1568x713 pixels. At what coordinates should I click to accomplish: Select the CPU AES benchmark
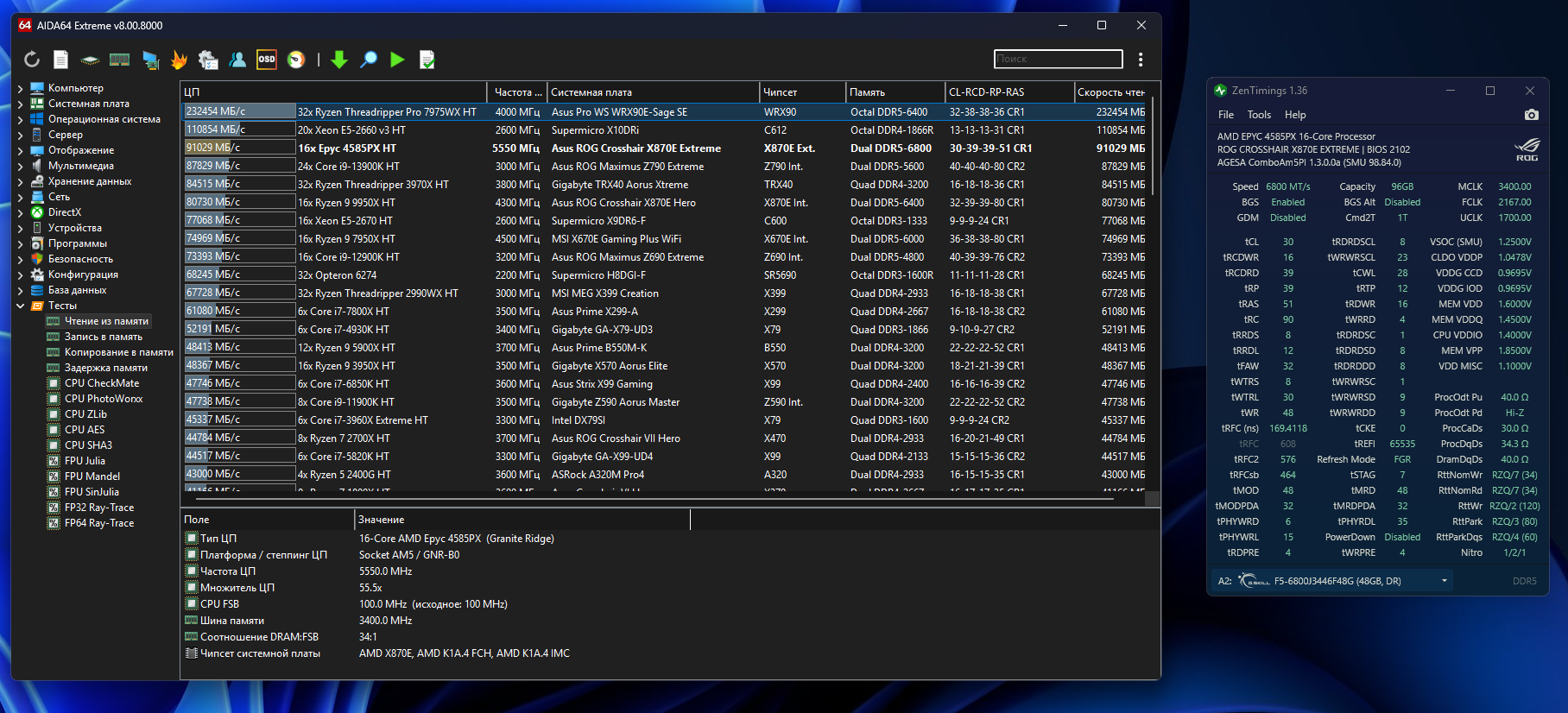[84, 430]
